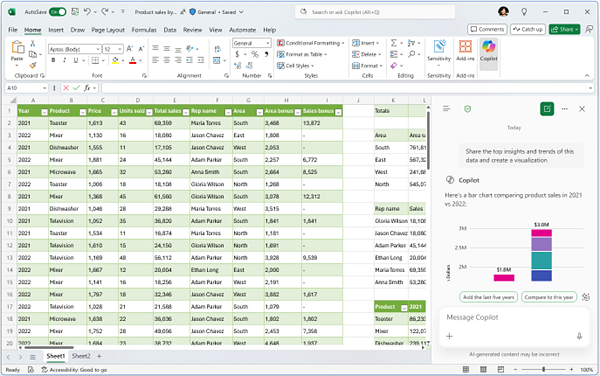Toggle Underline formatting
Image resolution: width=600 pixels, height=376 pixels.
75,60
